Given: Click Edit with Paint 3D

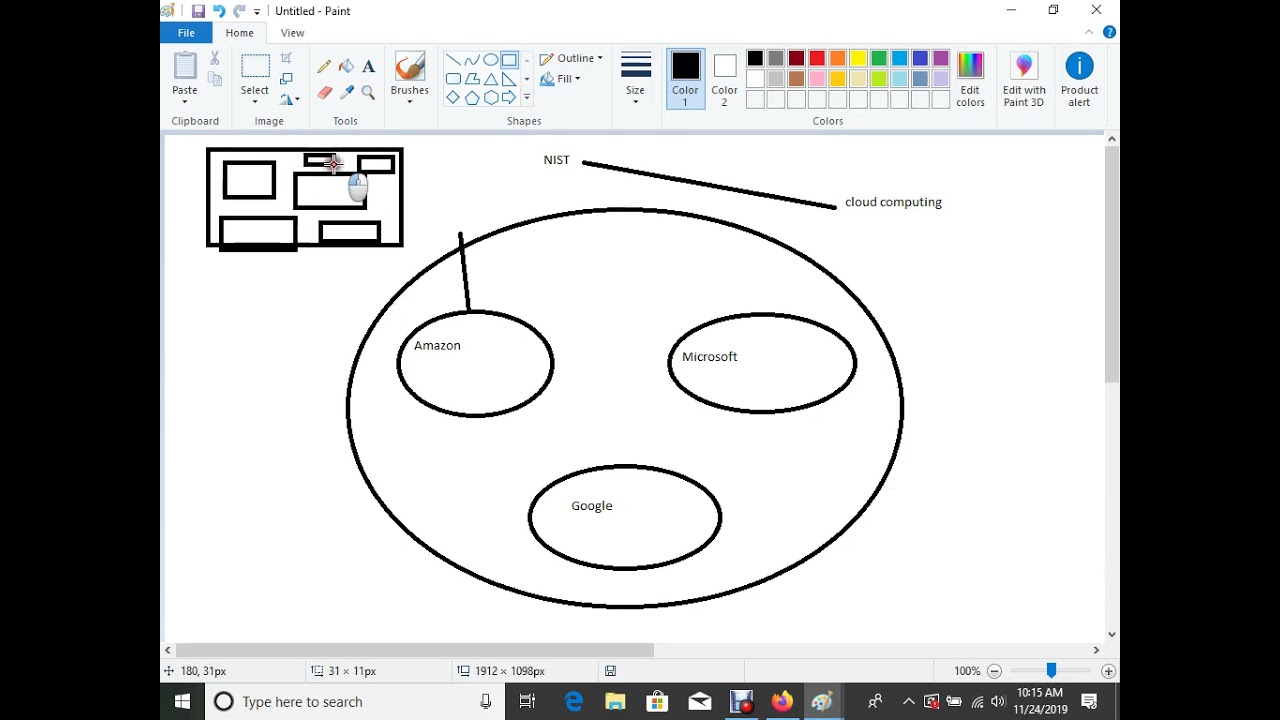Looking at the screenshot, I should pyautogui.click(x=1024, y=78).
